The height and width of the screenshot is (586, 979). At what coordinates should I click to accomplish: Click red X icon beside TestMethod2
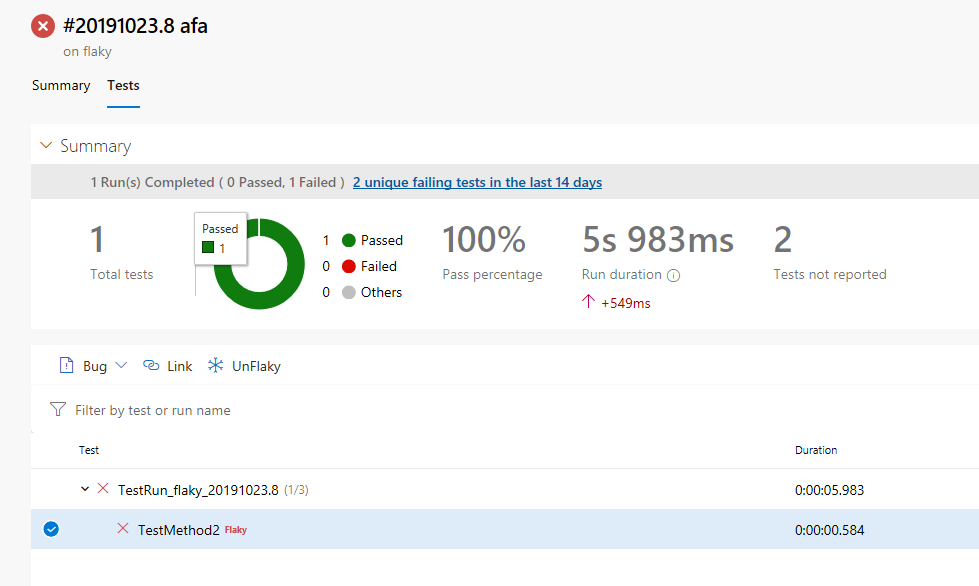click(x=123, y=529)
